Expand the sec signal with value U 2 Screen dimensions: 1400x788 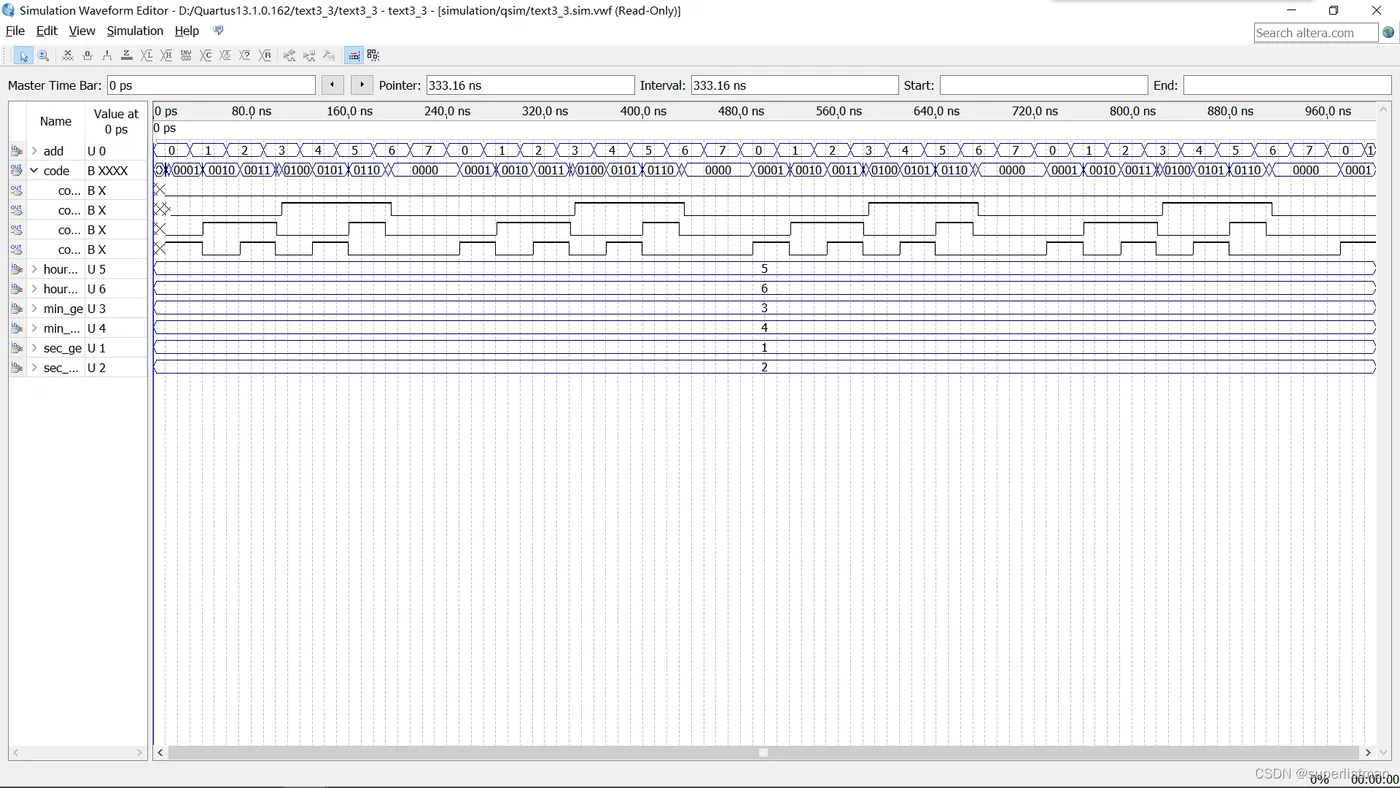click(34, 368)
